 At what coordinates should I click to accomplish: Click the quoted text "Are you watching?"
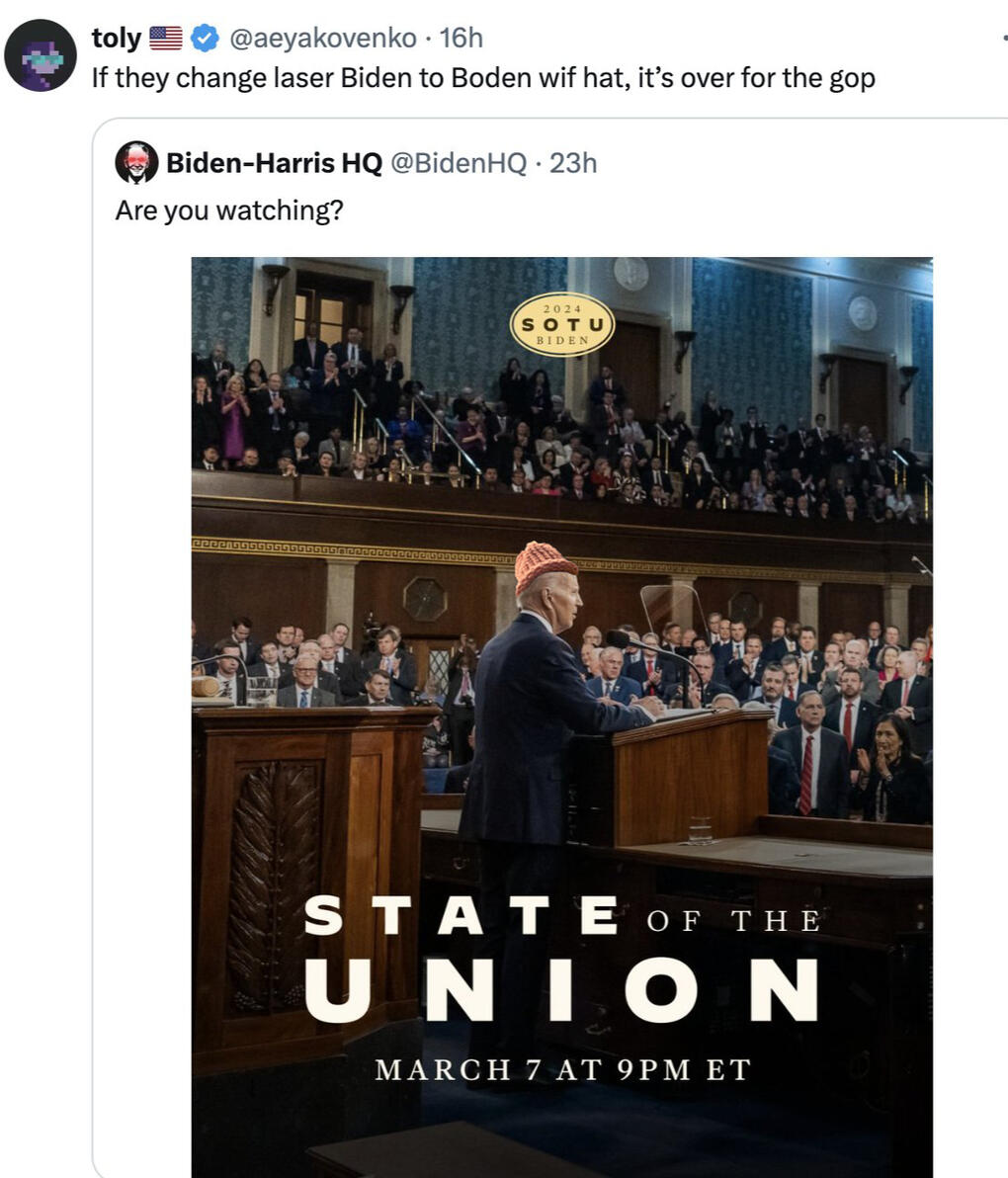coord(229,210)
